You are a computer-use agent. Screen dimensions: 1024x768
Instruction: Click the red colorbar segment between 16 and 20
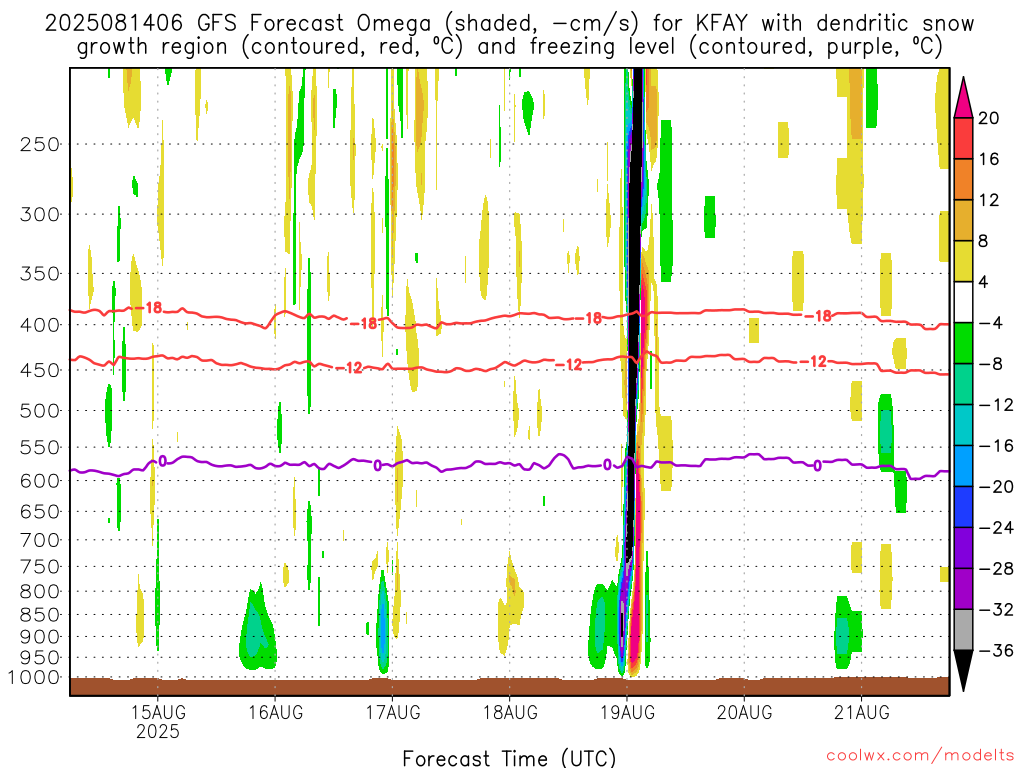[963, 138]
